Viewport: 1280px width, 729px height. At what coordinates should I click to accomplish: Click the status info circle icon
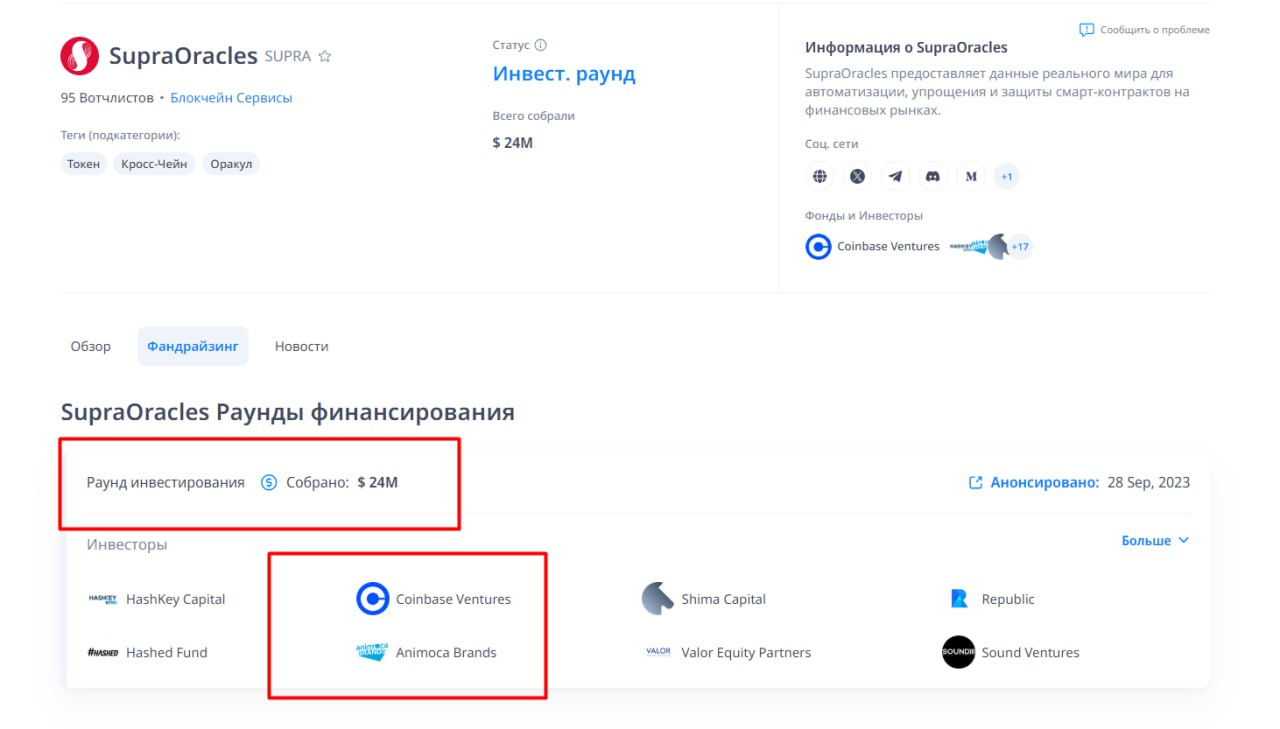pos(541,45)
